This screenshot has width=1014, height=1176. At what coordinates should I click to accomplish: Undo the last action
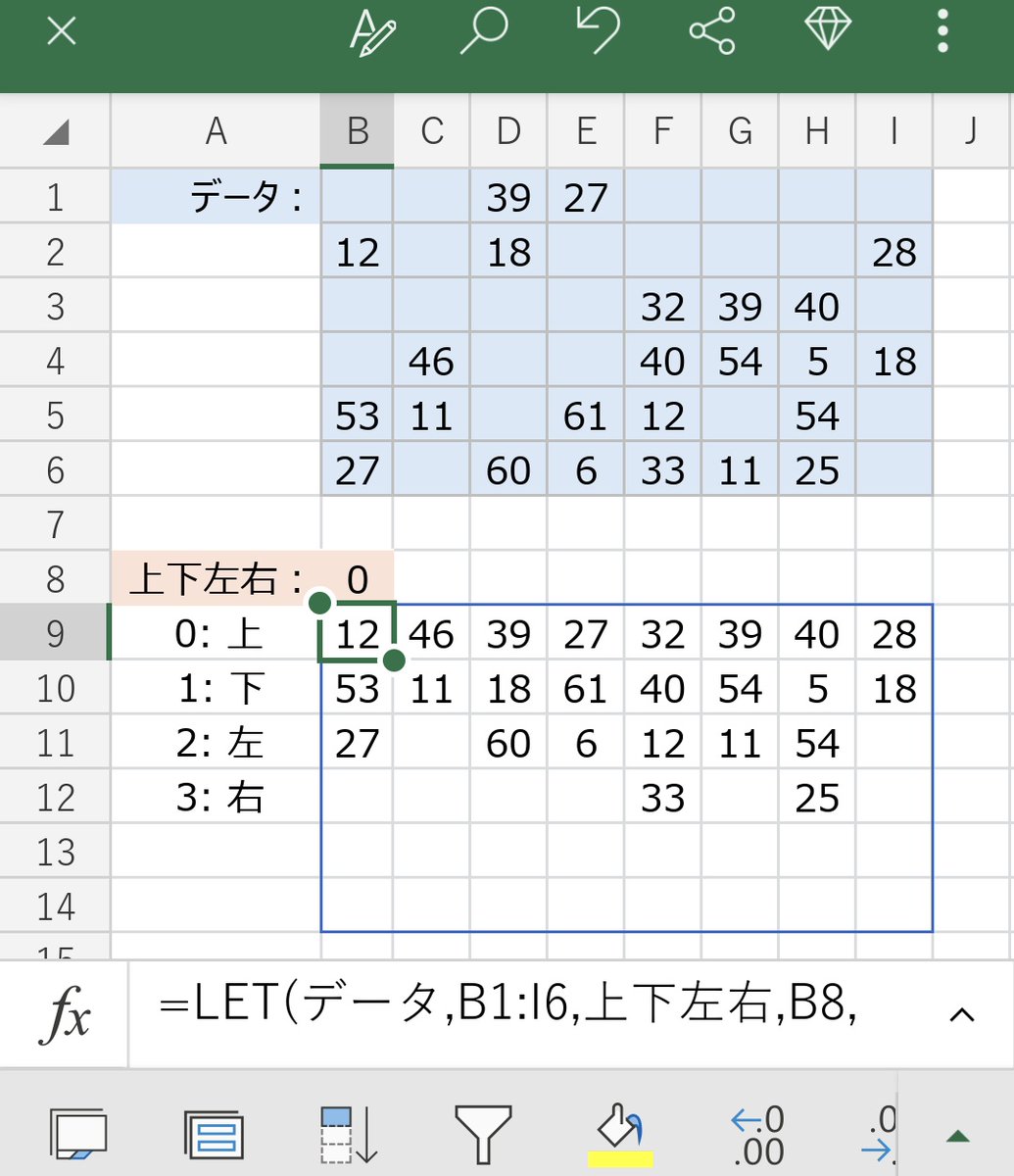(599, 30)
